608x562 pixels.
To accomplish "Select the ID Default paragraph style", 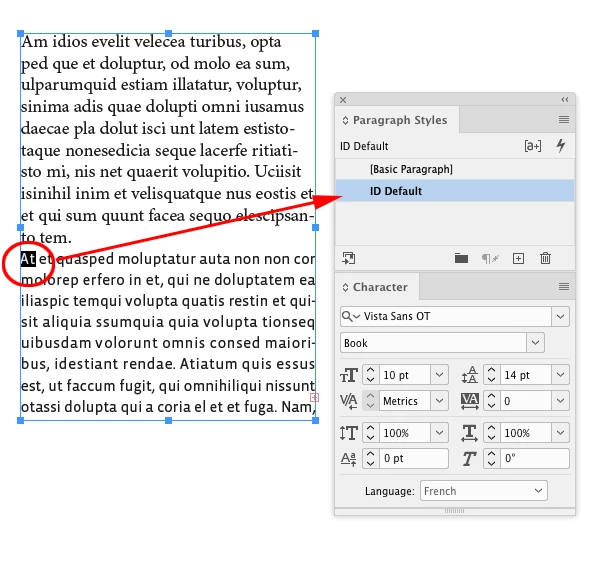I will [455, 191].
